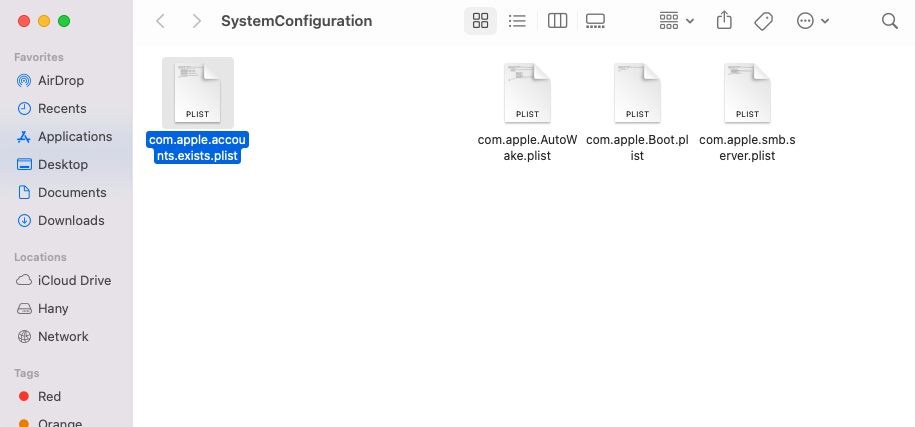The width and height of the screenshot is (915, 427).
Task: Click the Desktop sidebar icon
Action: [x=24, y=164]
